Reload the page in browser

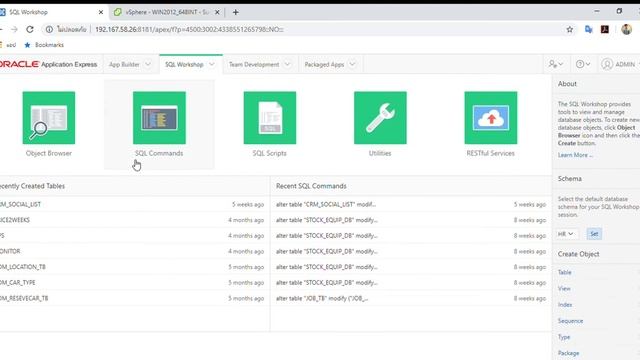30,29
